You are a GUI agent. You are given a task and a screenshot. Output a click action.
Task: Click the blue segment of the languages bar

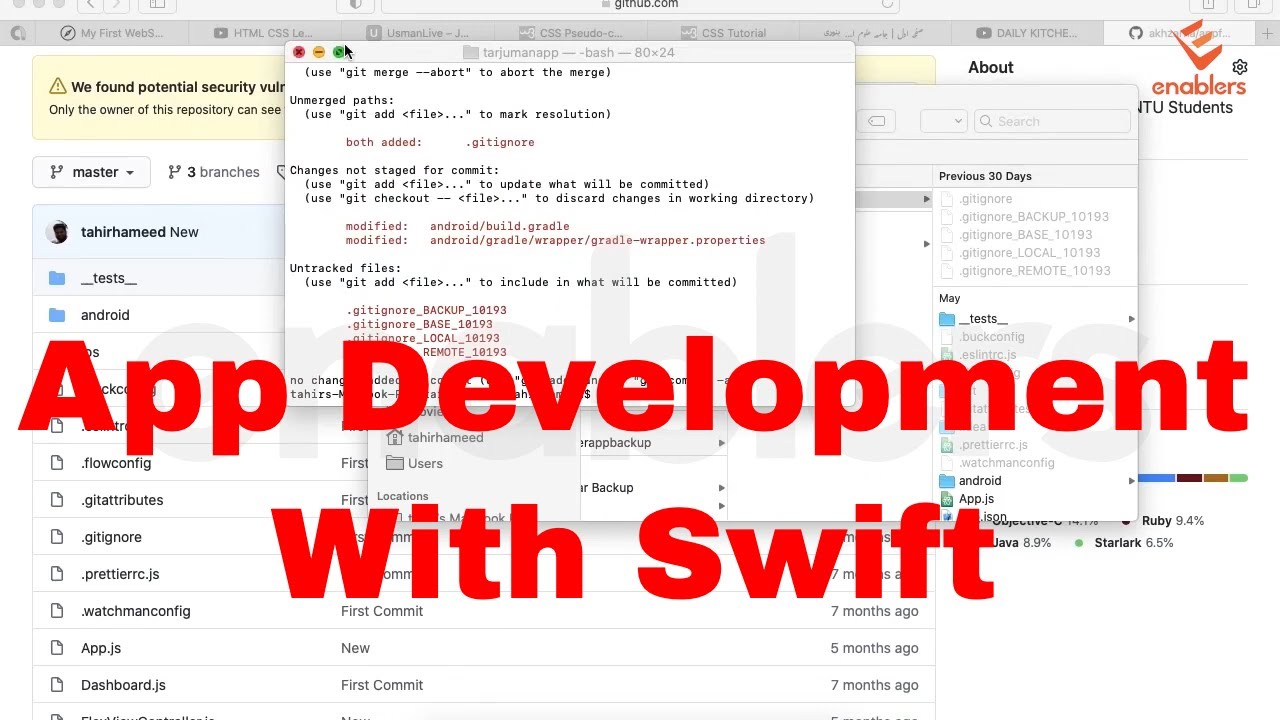point(1156,478)
